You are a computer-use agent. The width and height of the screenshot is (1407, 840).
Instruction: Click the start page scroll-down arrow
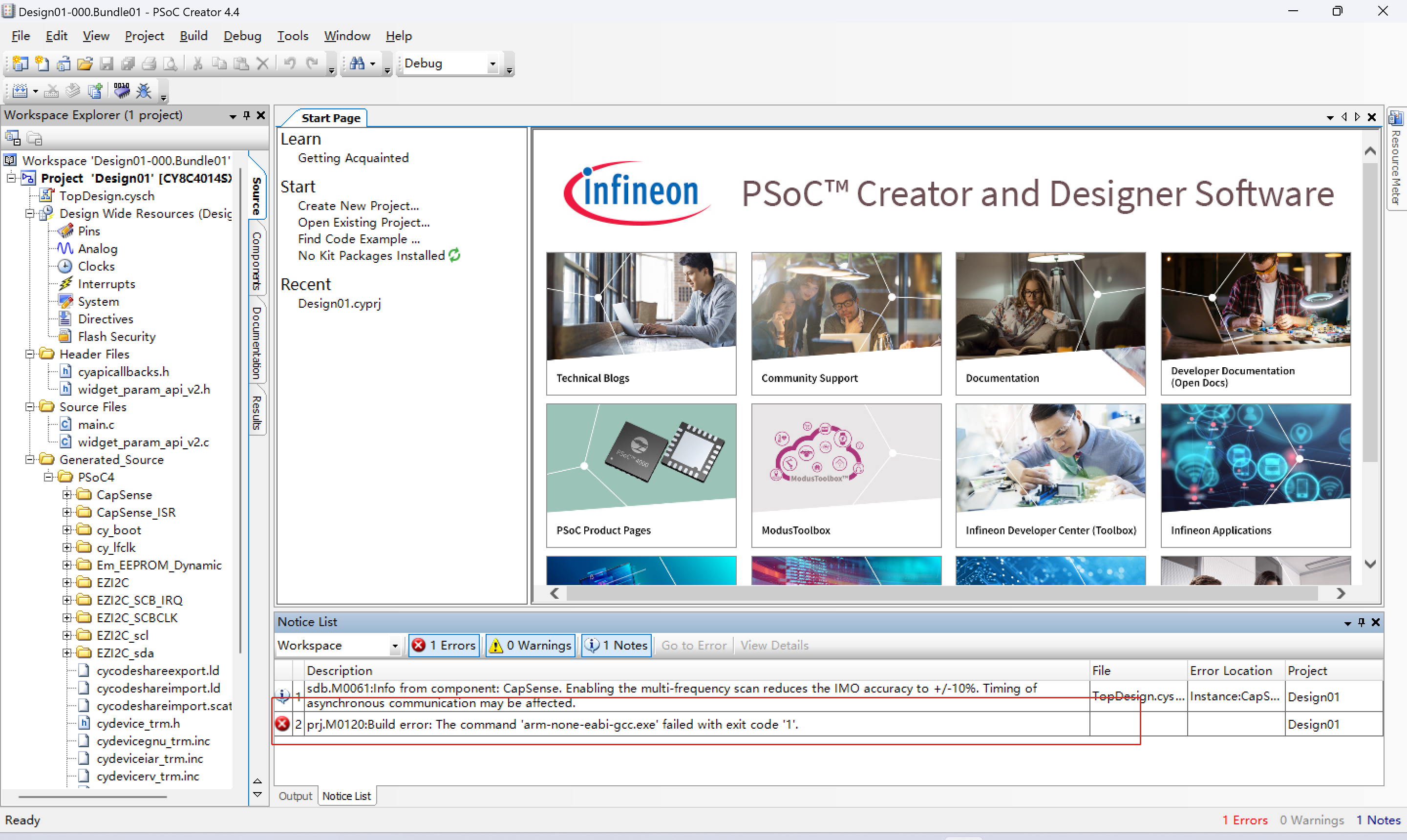click(x=1370, y=564)
